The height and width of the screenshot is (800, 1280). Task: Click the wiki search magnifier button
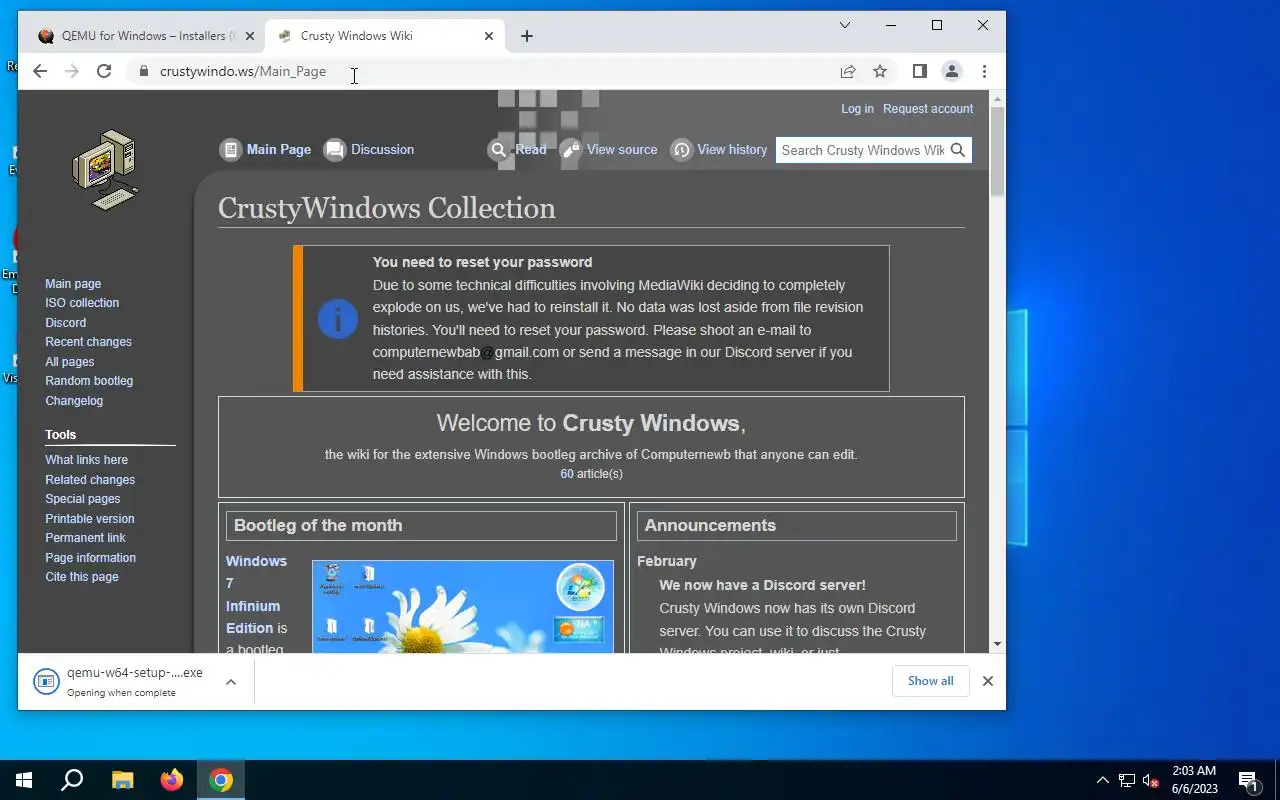(x=958, y=150)
